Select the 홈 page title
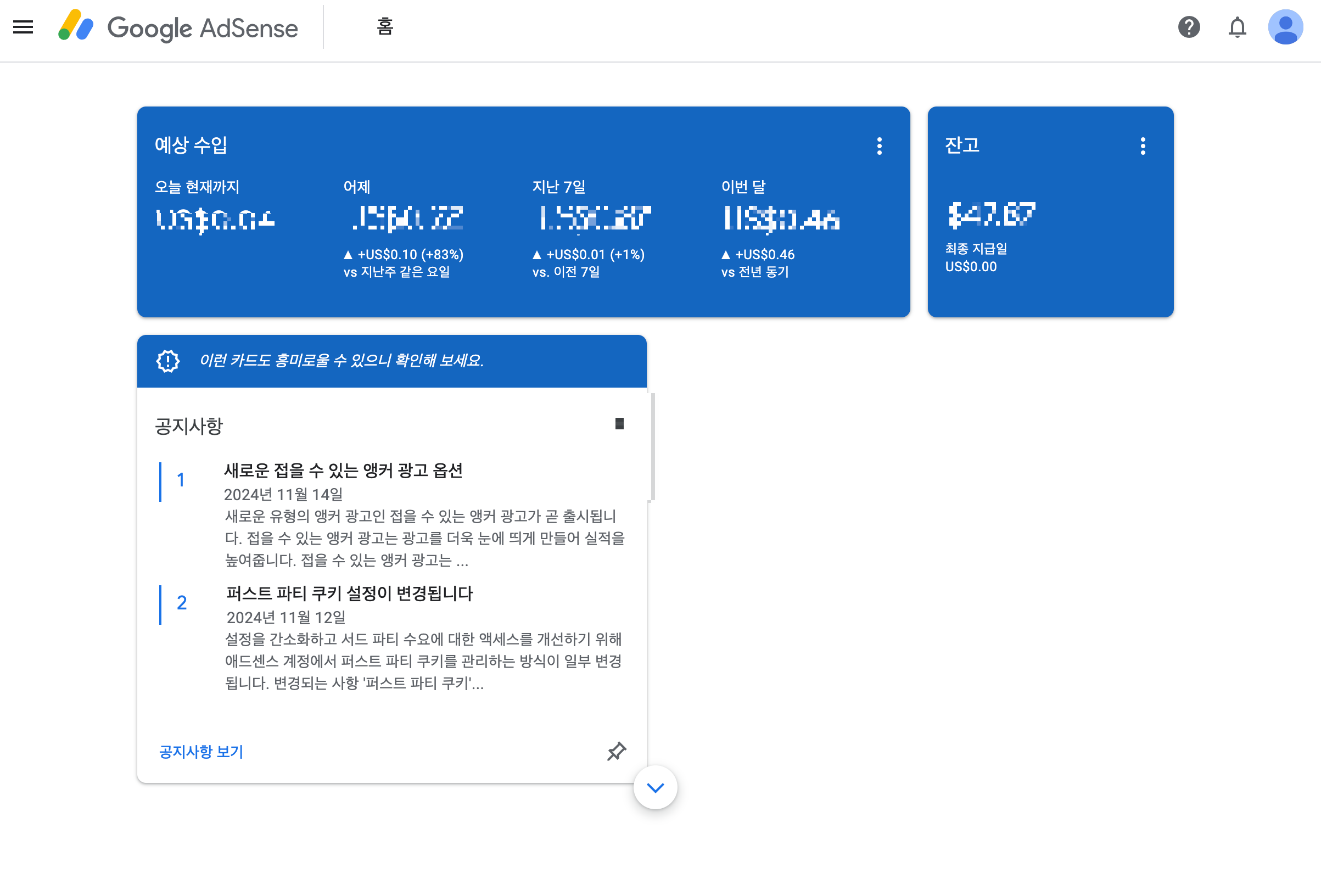 coord(385,27)
